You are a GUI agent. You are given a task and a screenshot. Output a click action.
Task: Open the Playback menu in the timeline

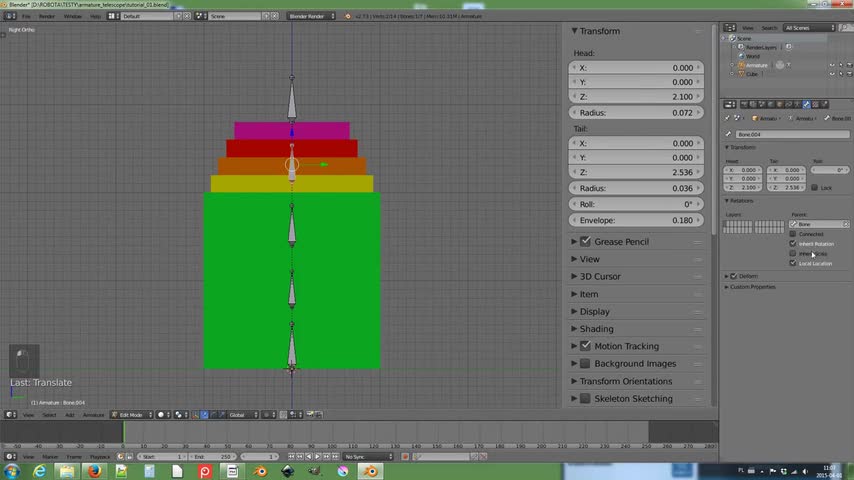100,457
